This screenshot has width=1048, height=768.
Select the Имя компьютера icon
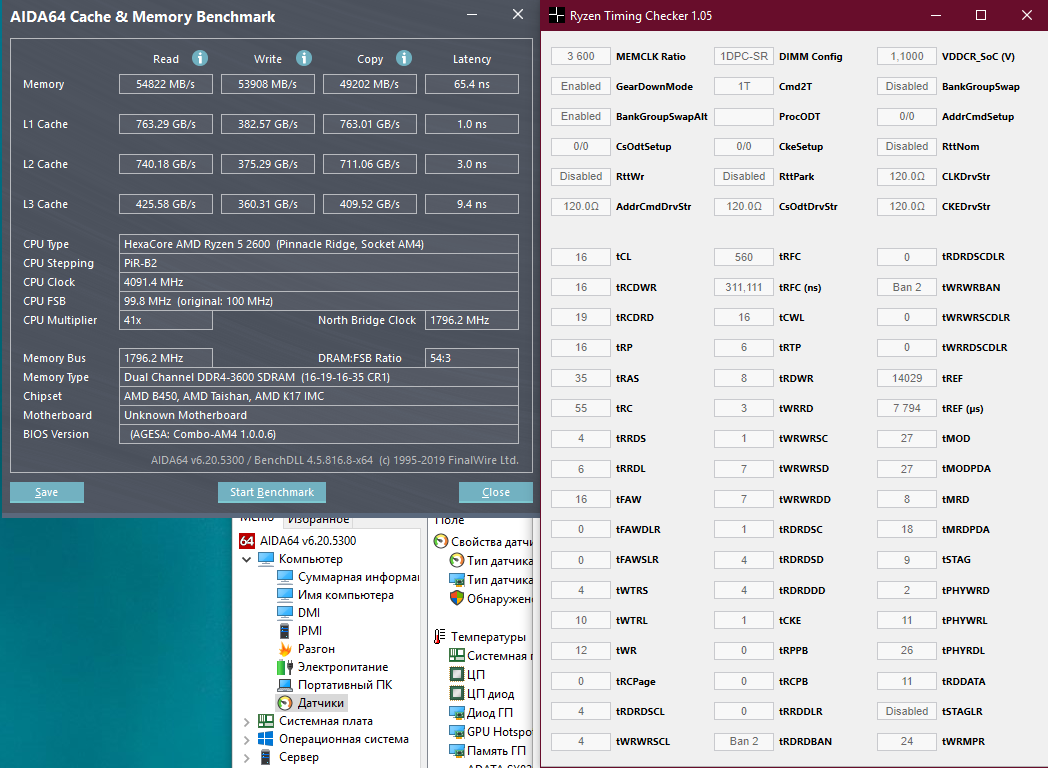point(285,595)
